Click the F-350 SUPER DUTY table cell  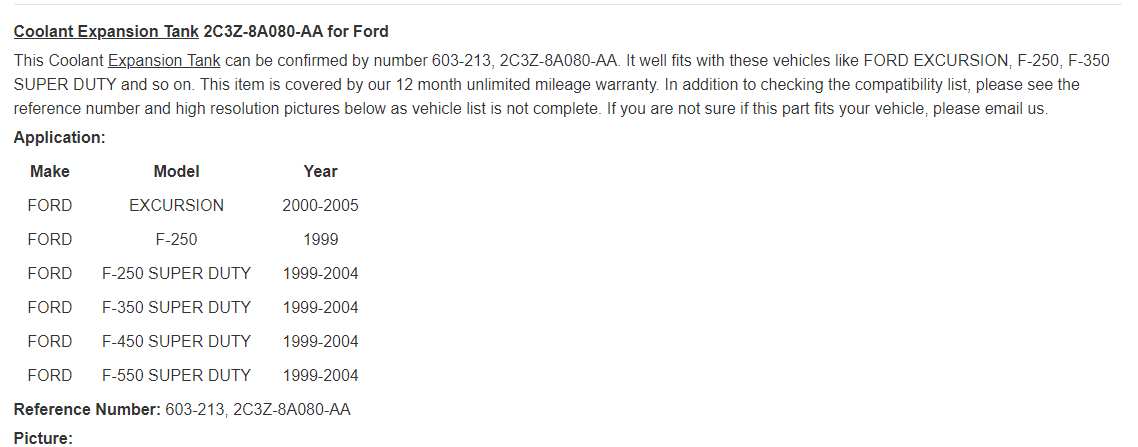click(176, 308)
